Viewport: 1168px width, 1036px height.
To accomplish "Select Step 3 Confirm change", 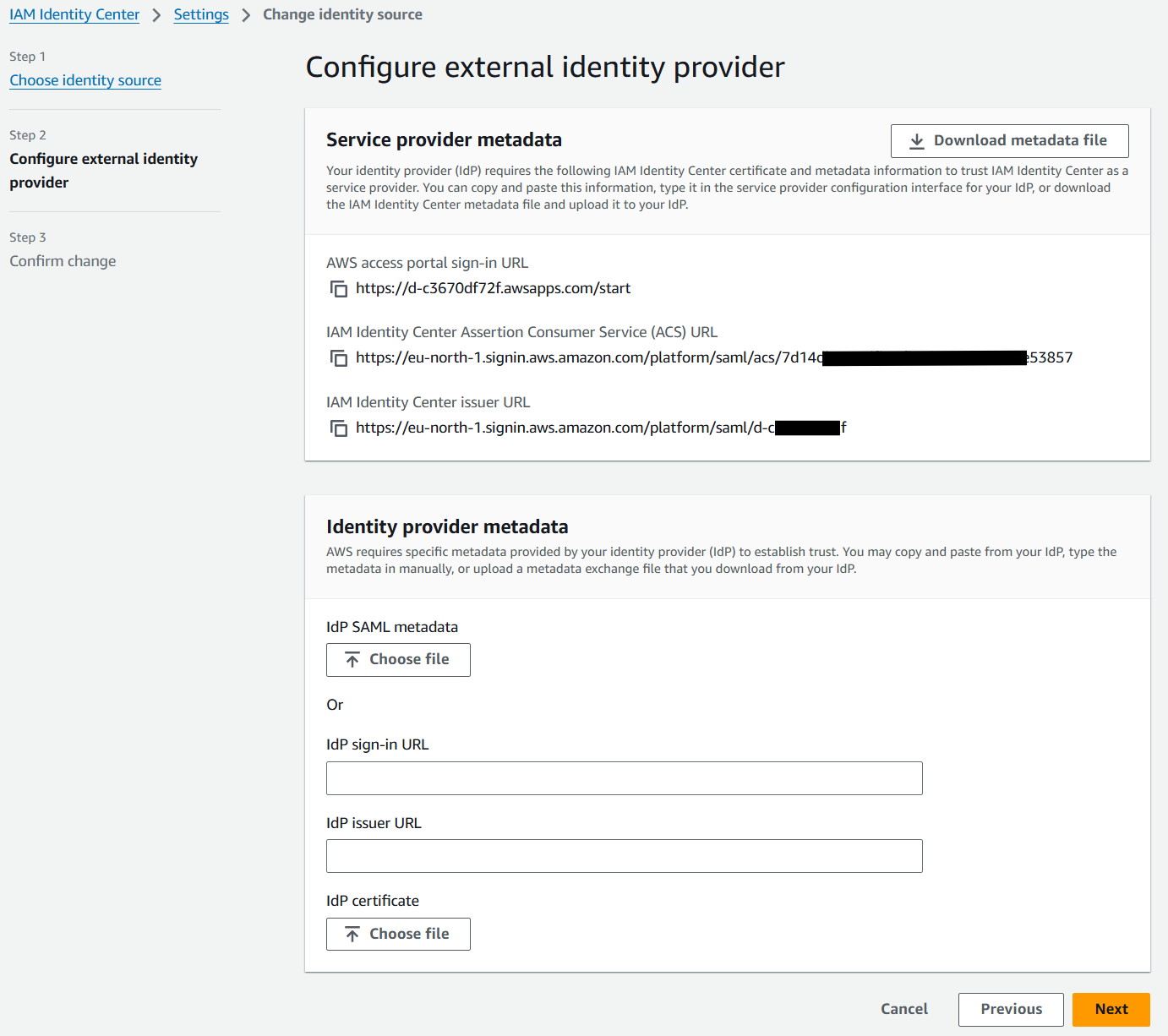I will click(63, 261).
